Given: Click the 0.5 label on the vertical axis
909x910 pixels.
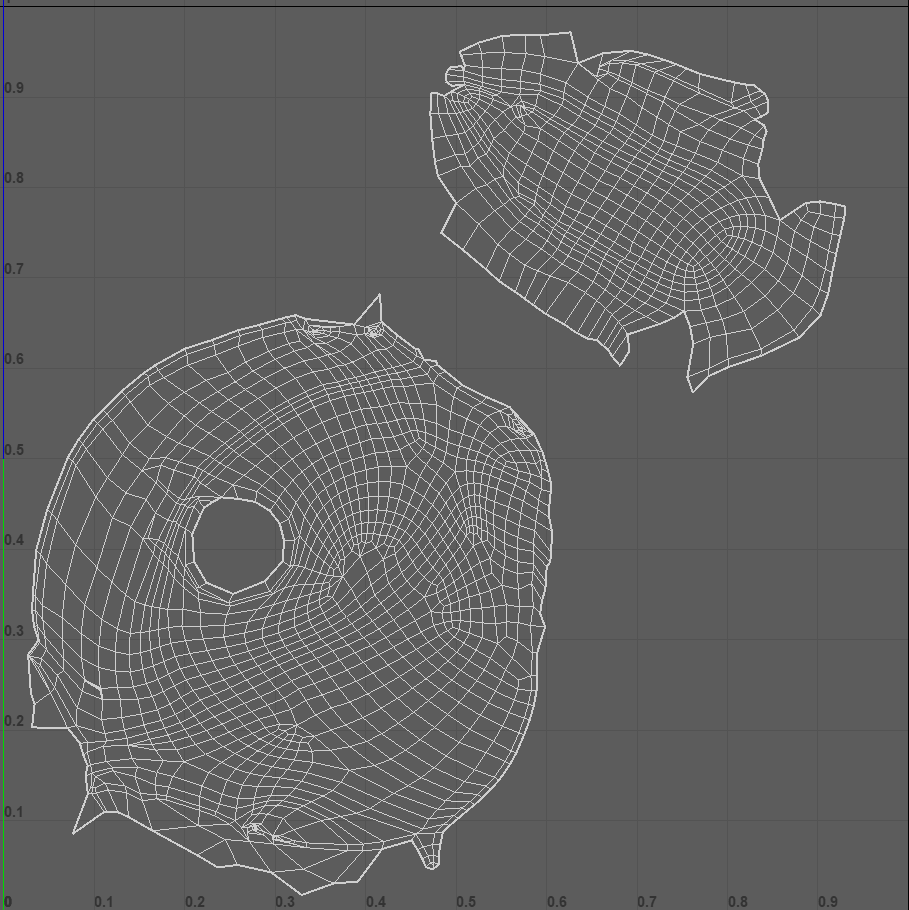Looking at the screenshot, I should tap(14, 450).
